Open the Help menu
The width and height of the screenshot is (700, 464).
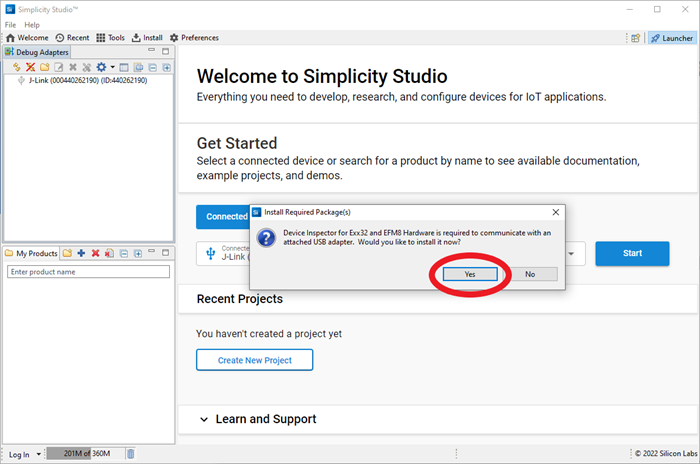tap(32, 25)
